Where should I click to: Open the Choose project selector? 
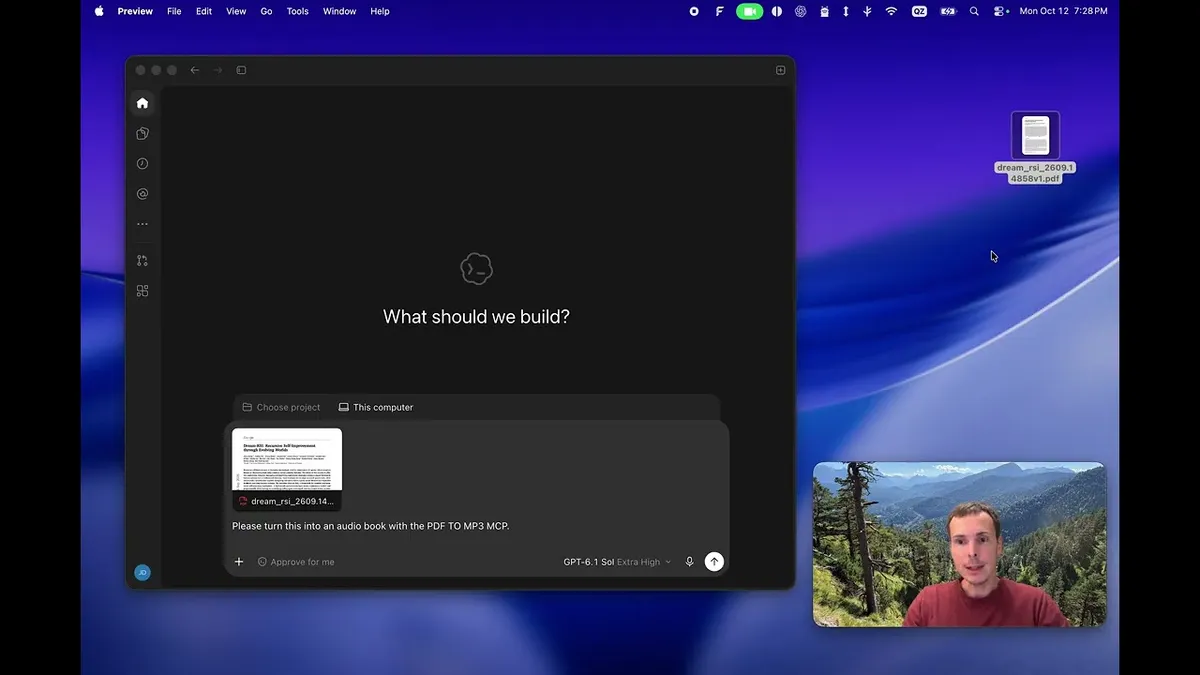point(281,407)
